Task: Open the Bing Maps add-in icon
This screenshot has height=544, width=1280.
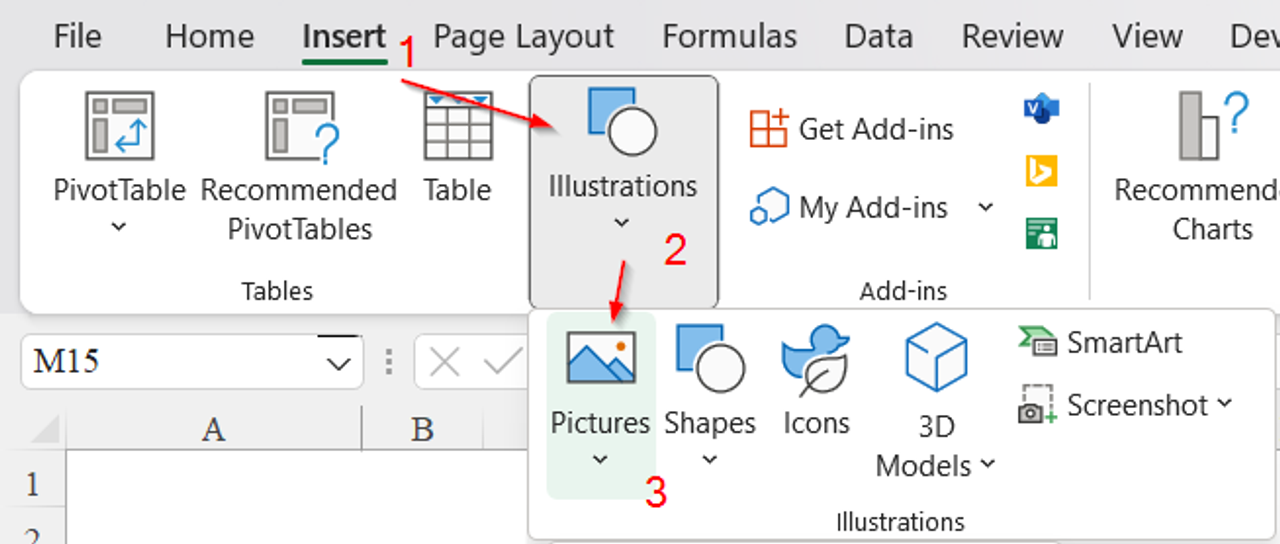Action: click(1041, 171)
